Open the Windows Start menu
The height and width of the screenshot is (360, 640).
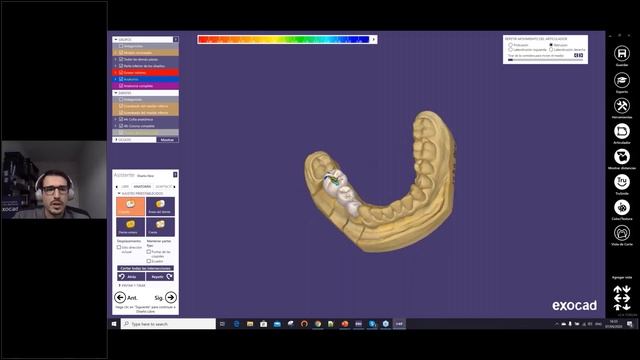click(x=114, y=324)
